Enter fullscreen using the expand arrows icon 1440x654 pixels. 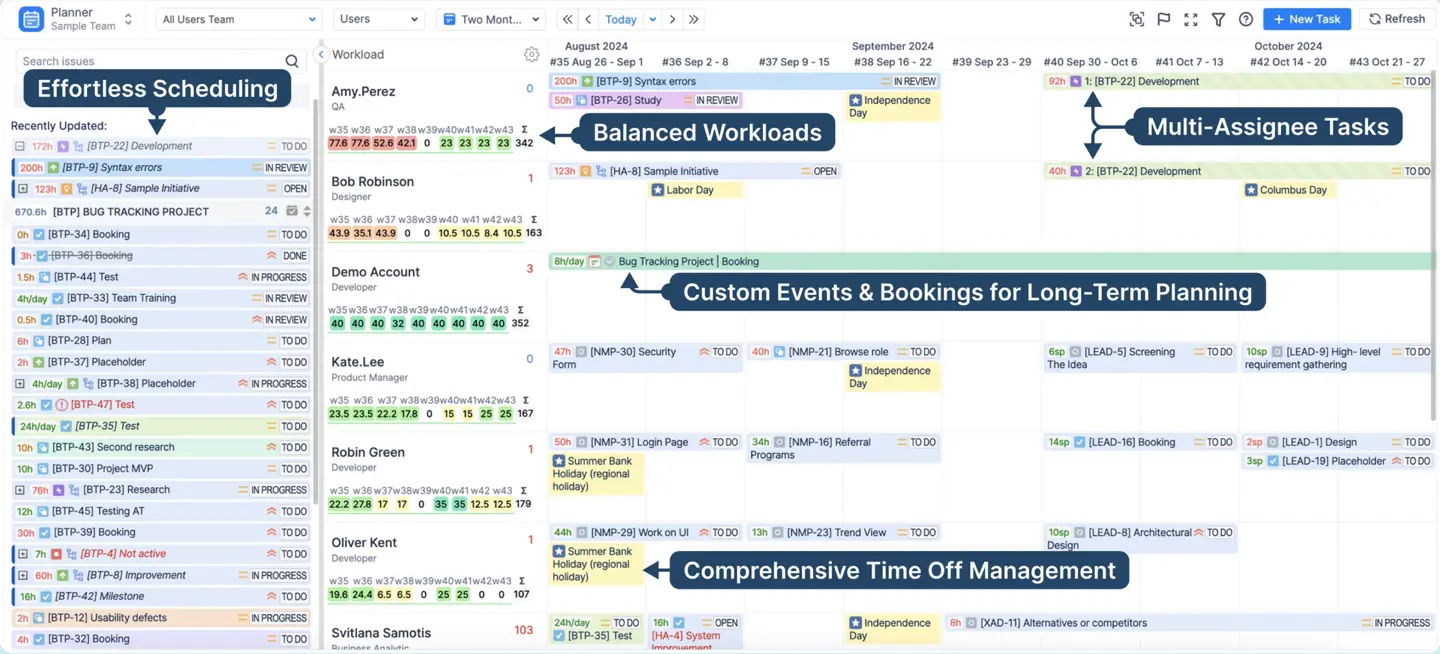tap(1191, 19)
